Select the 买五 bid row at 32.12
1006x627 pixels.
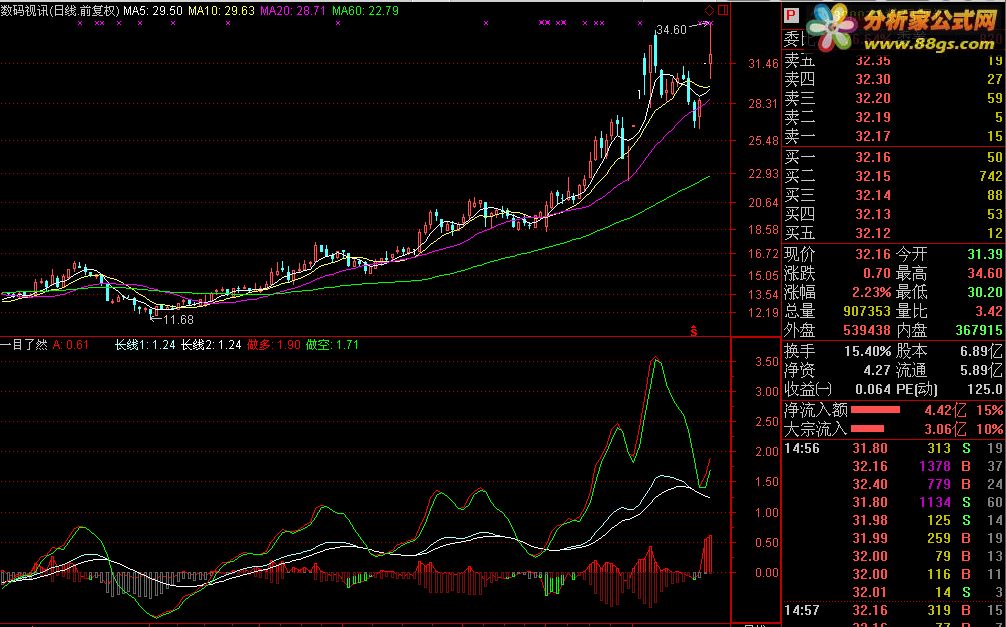pos(893,233)
